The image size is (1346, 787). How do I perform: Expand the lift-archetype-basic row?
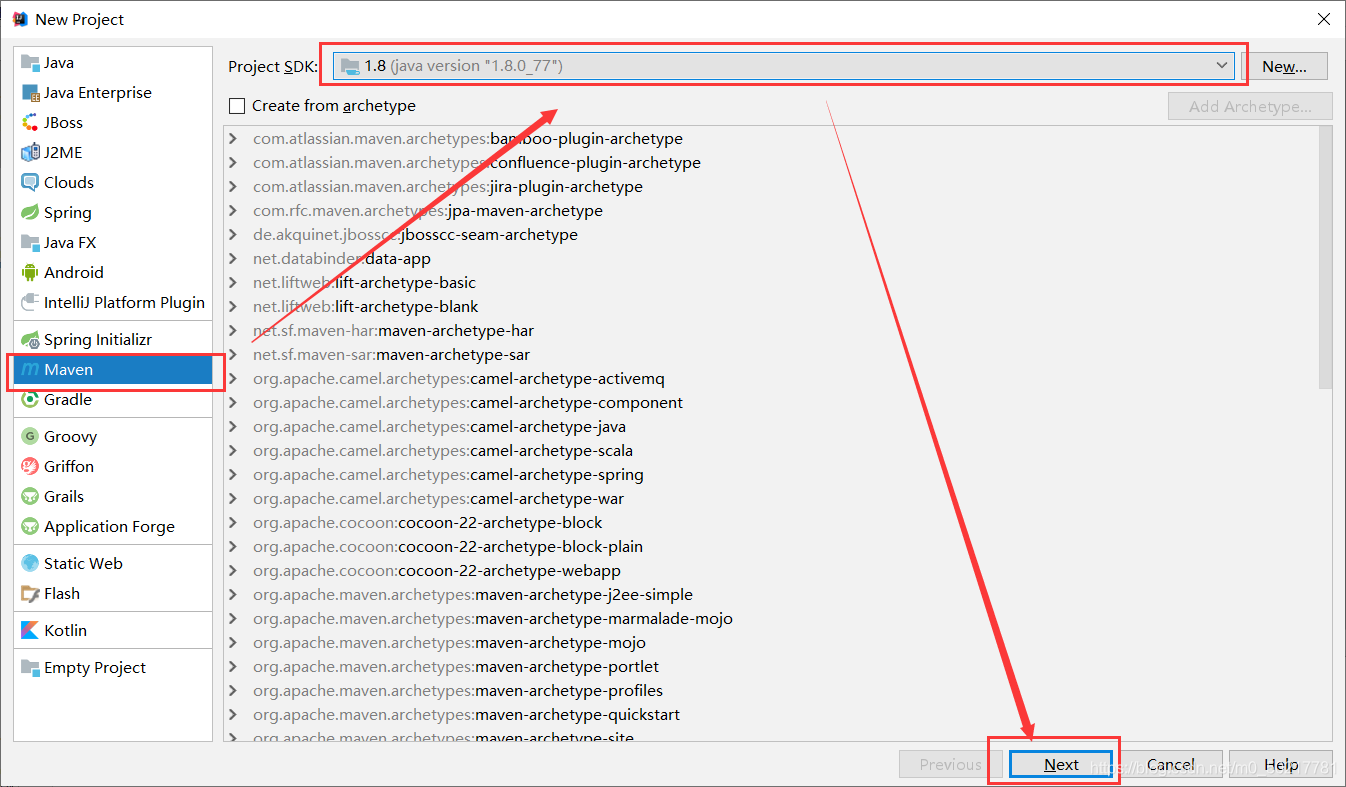(233, 283)
